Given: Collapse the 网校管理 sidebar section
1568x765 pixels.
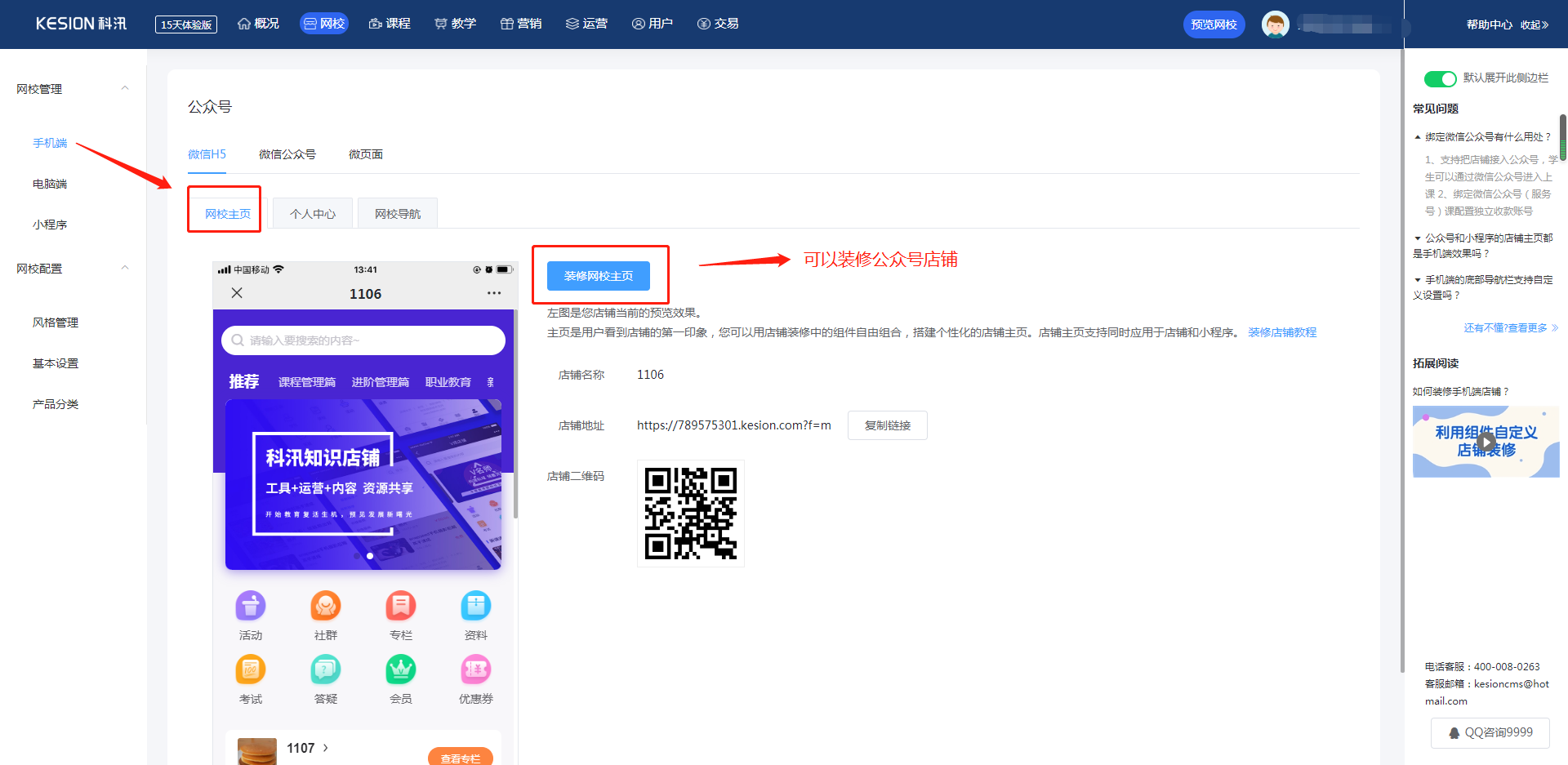Looking at the screenshot, I should 125,89.
